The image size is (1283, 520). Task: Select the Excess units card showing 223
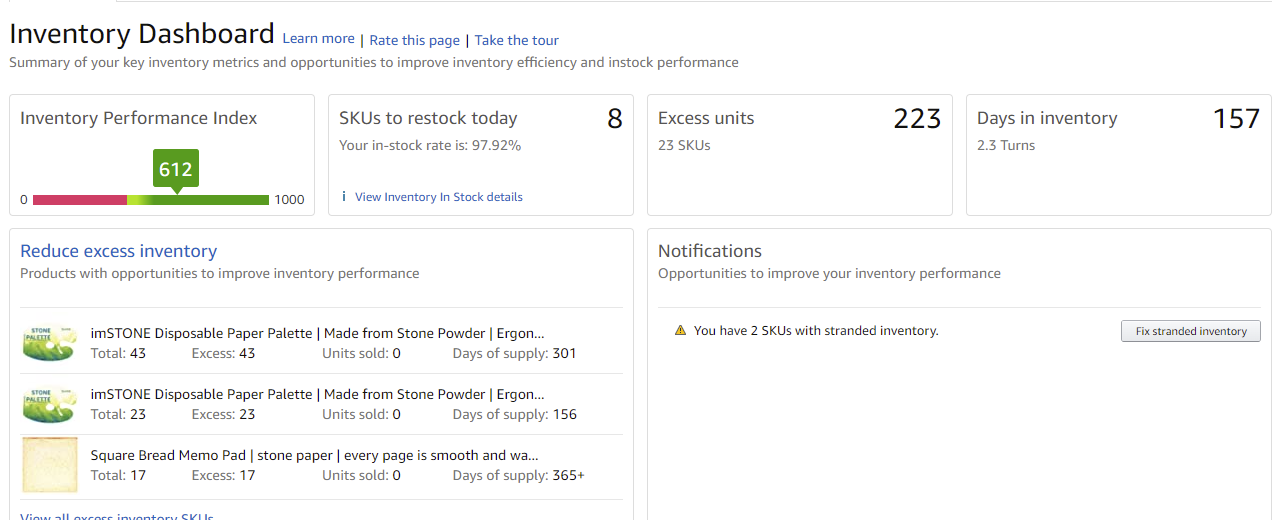point(799,154)
